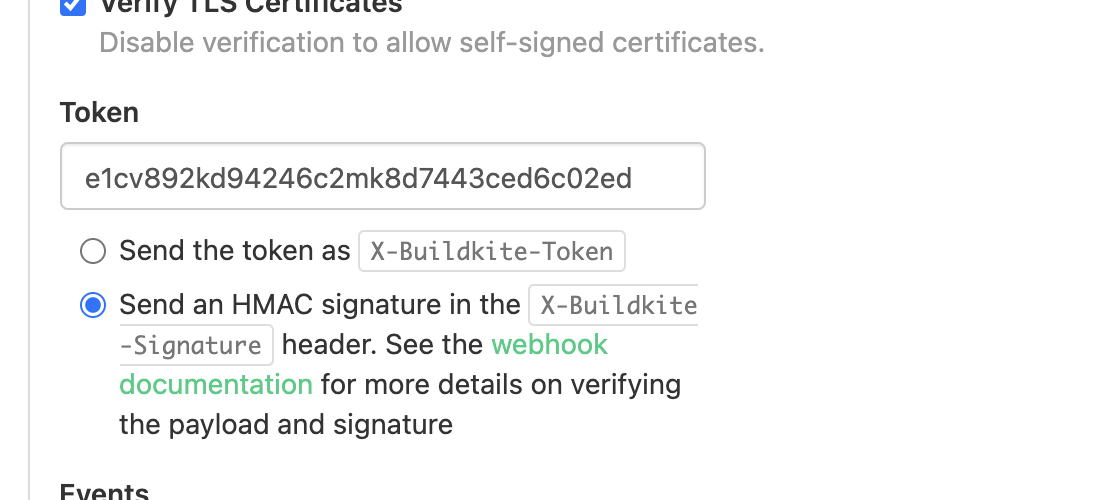This screenshot has height=500, width=1120.
Task: Click the "header. See the" text
Action: tap(382, 345)
